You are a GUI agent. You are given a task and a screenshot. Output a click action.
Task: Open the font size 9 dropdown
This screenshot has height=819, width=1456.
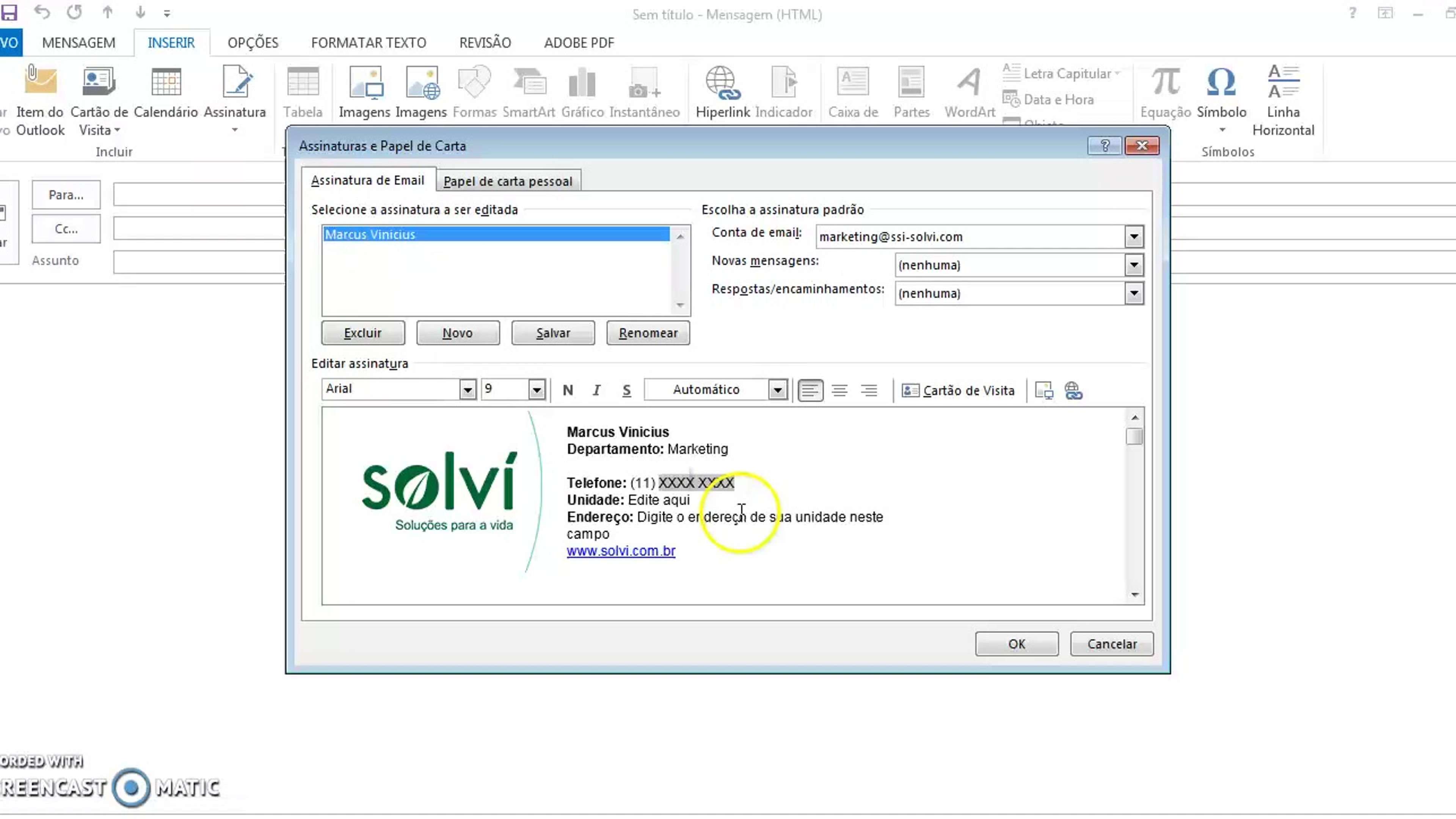537,389
